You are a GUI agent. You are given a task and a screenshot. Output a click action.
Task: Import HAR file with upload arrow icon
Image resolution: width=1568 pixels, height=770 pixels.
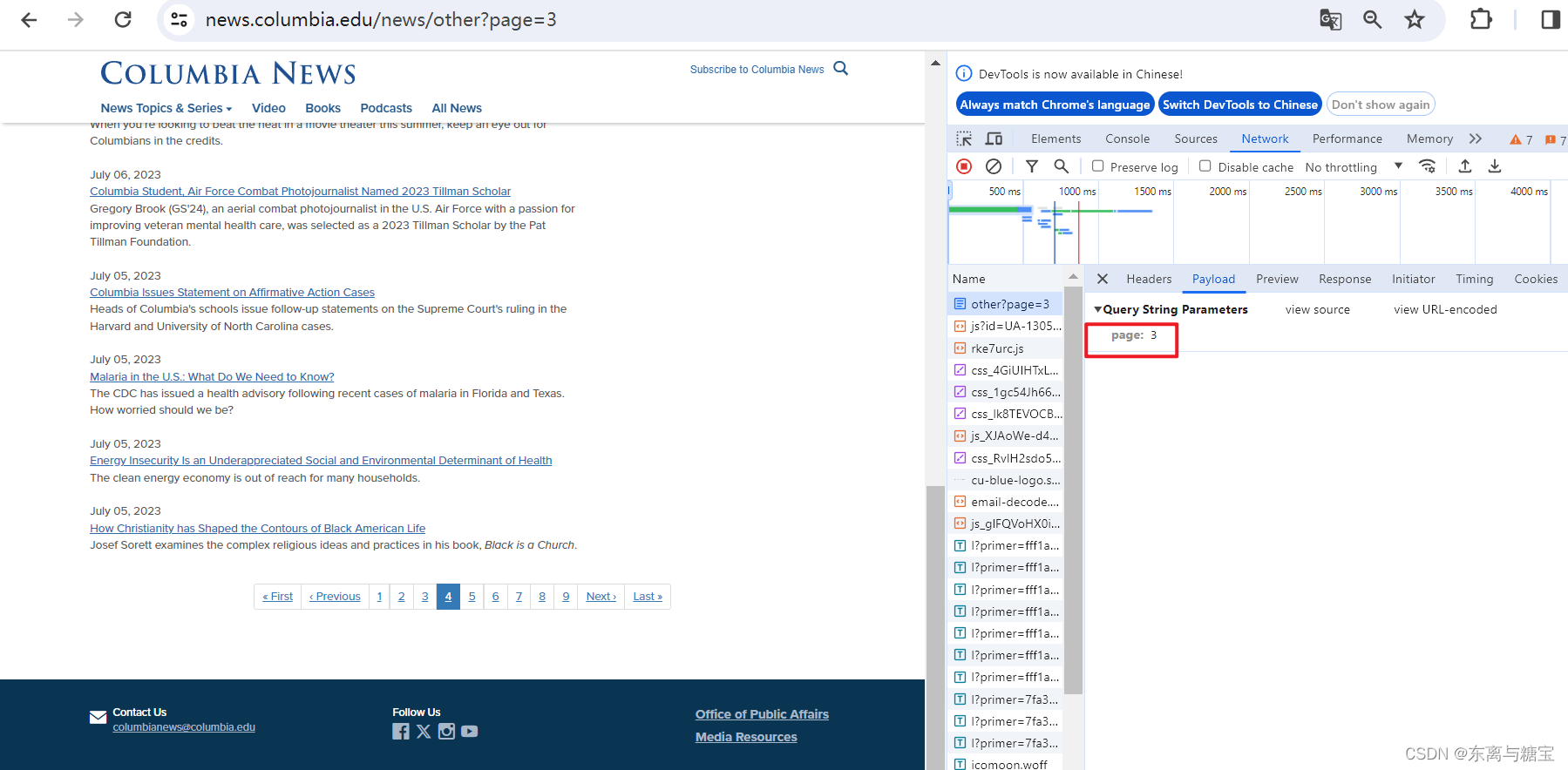click(x=1465, y=166)
